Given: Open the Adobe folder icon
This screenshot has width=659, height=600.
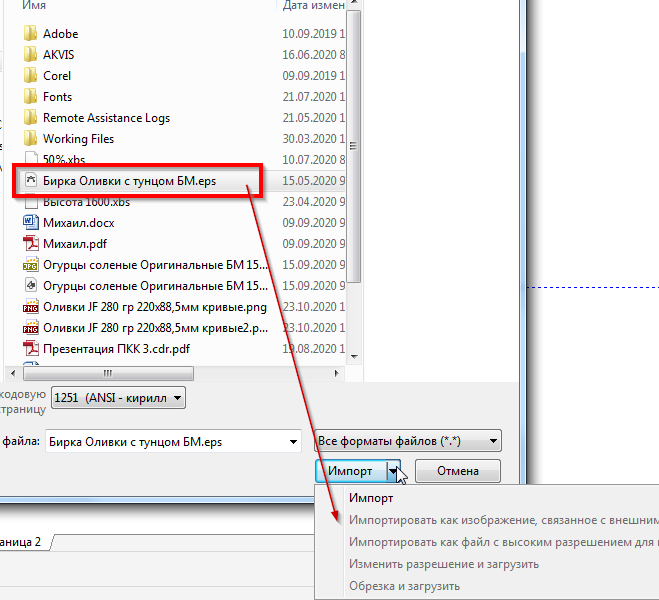Looking at the screenshot, I should [30, 33].
